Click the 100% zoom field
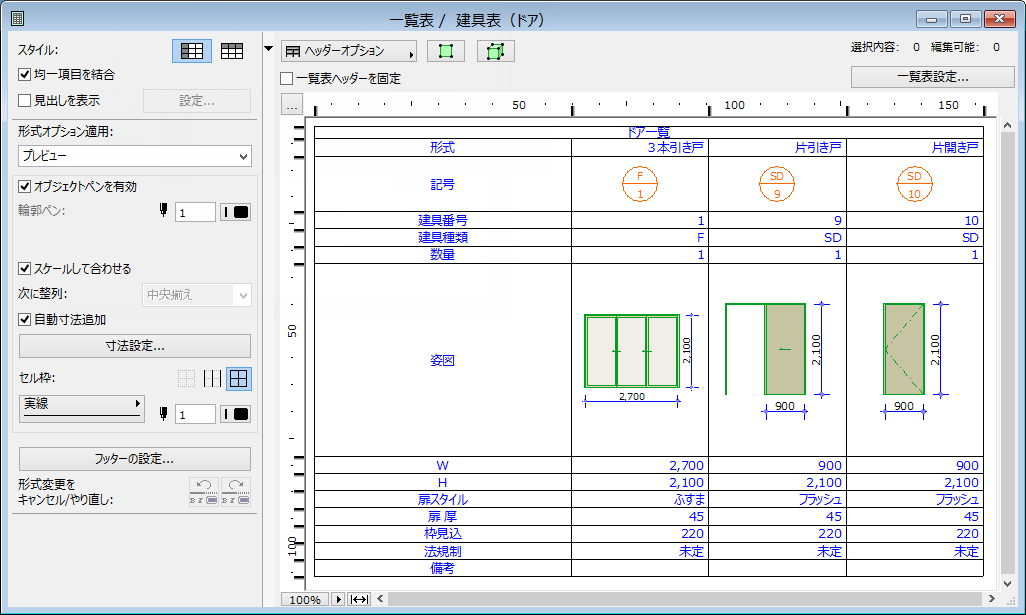The height and width of the screenshot is (615, 1026). 305,599
